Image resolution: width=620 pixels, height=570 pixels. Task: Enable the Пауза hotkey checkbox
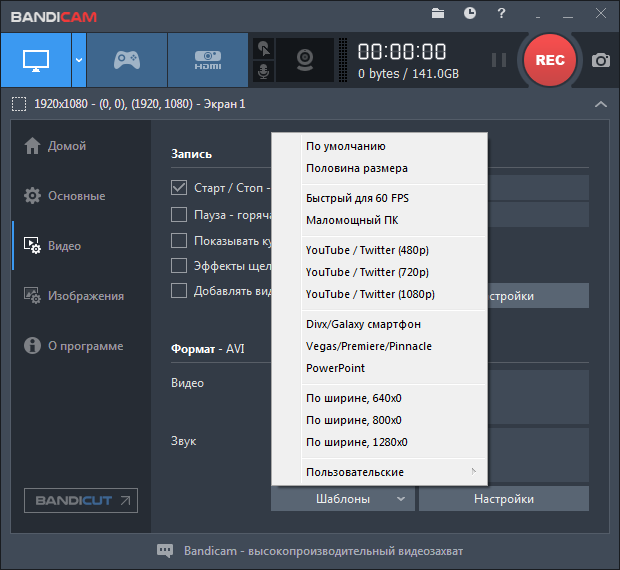pyautogui.click(x=180, y=214)
